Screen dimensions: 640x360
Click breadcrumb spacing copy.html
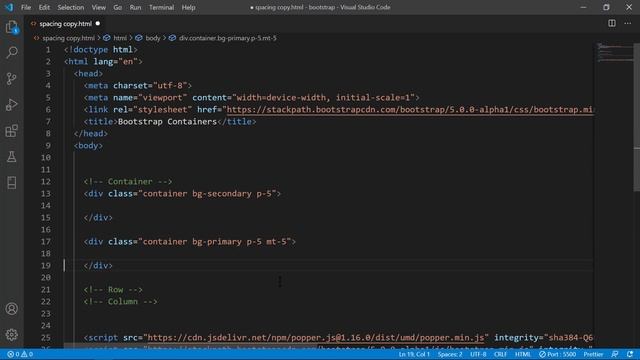(68, 38)
